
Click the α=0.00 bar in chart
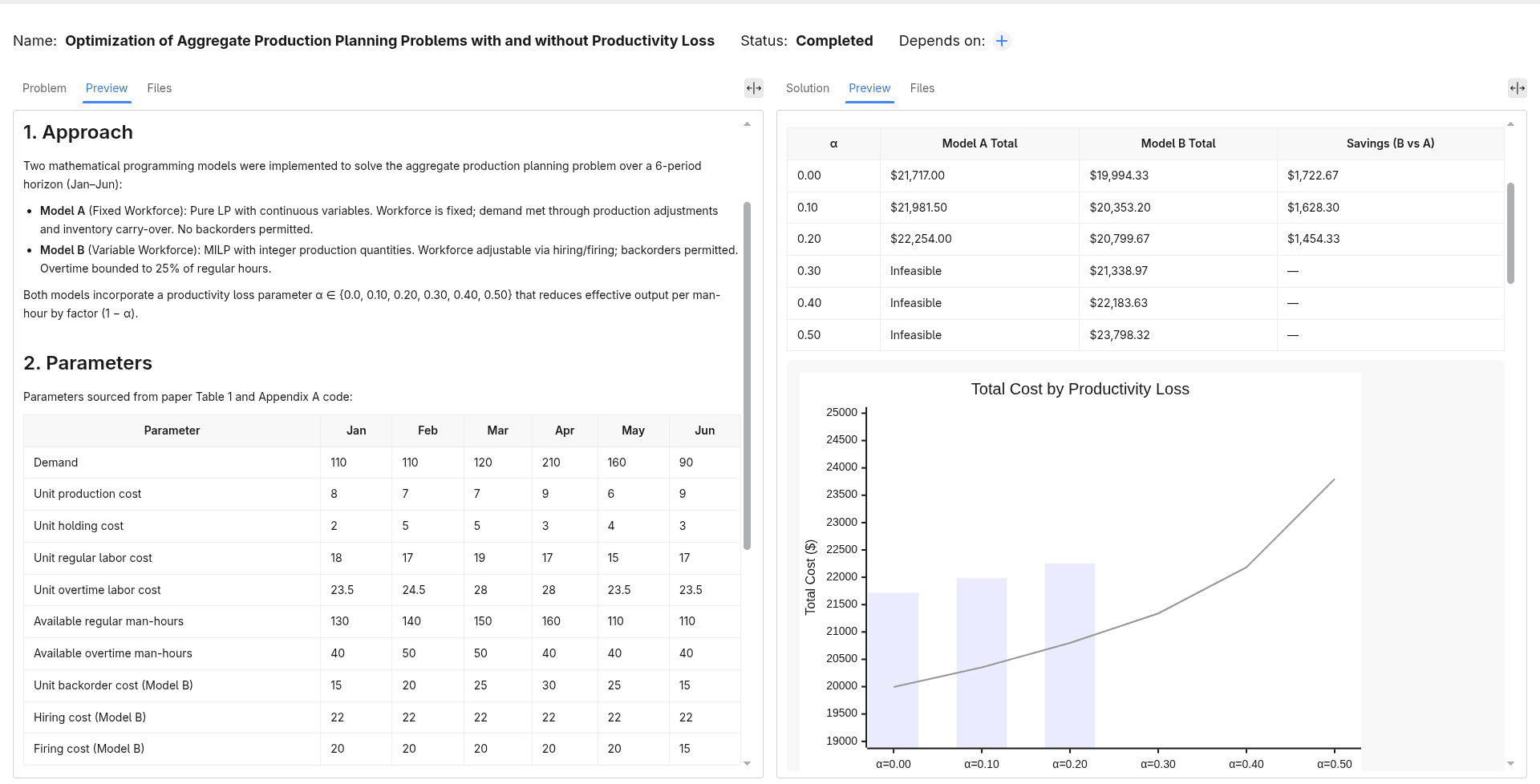(894, 670)
